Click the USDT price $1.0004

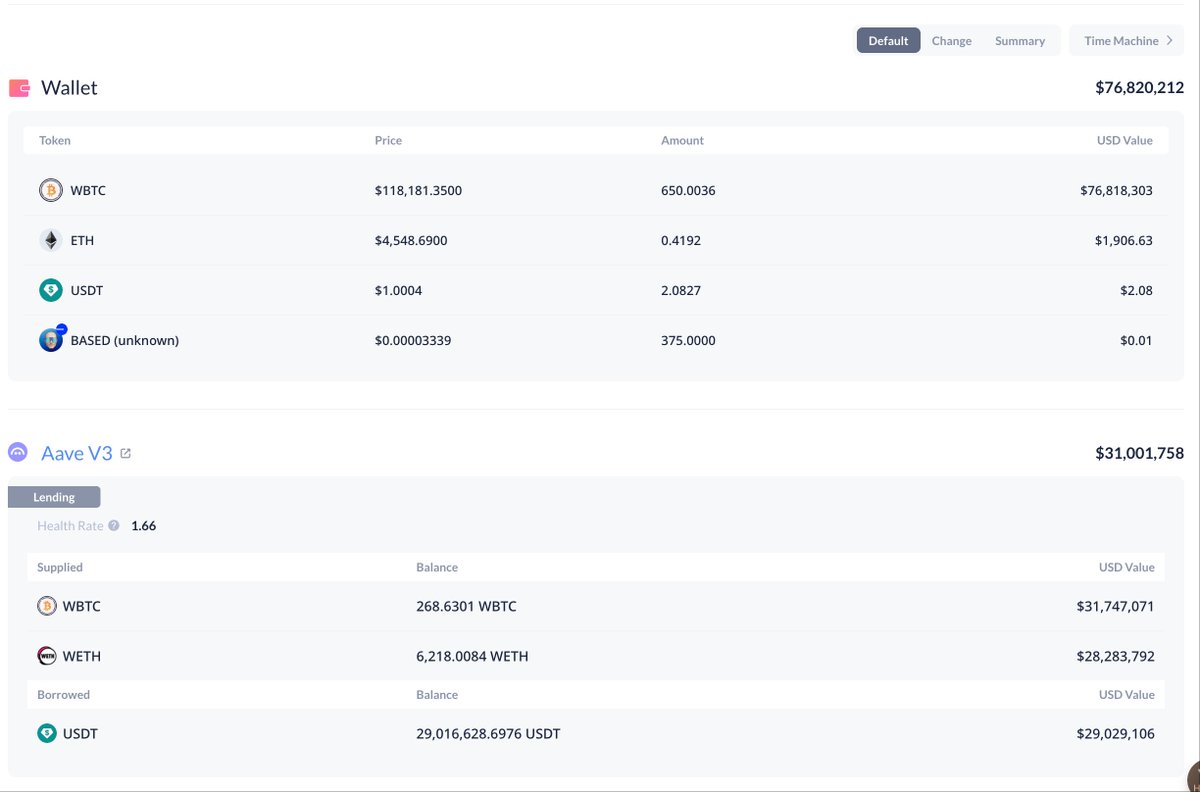(396, 290)
